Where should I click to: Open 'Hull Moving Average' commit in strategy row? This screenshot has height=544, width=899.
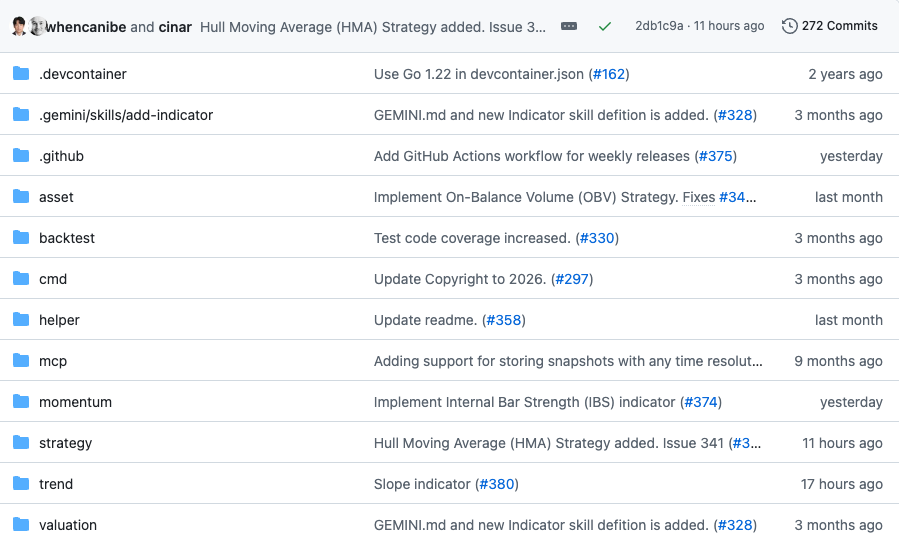tap(548, 443)
